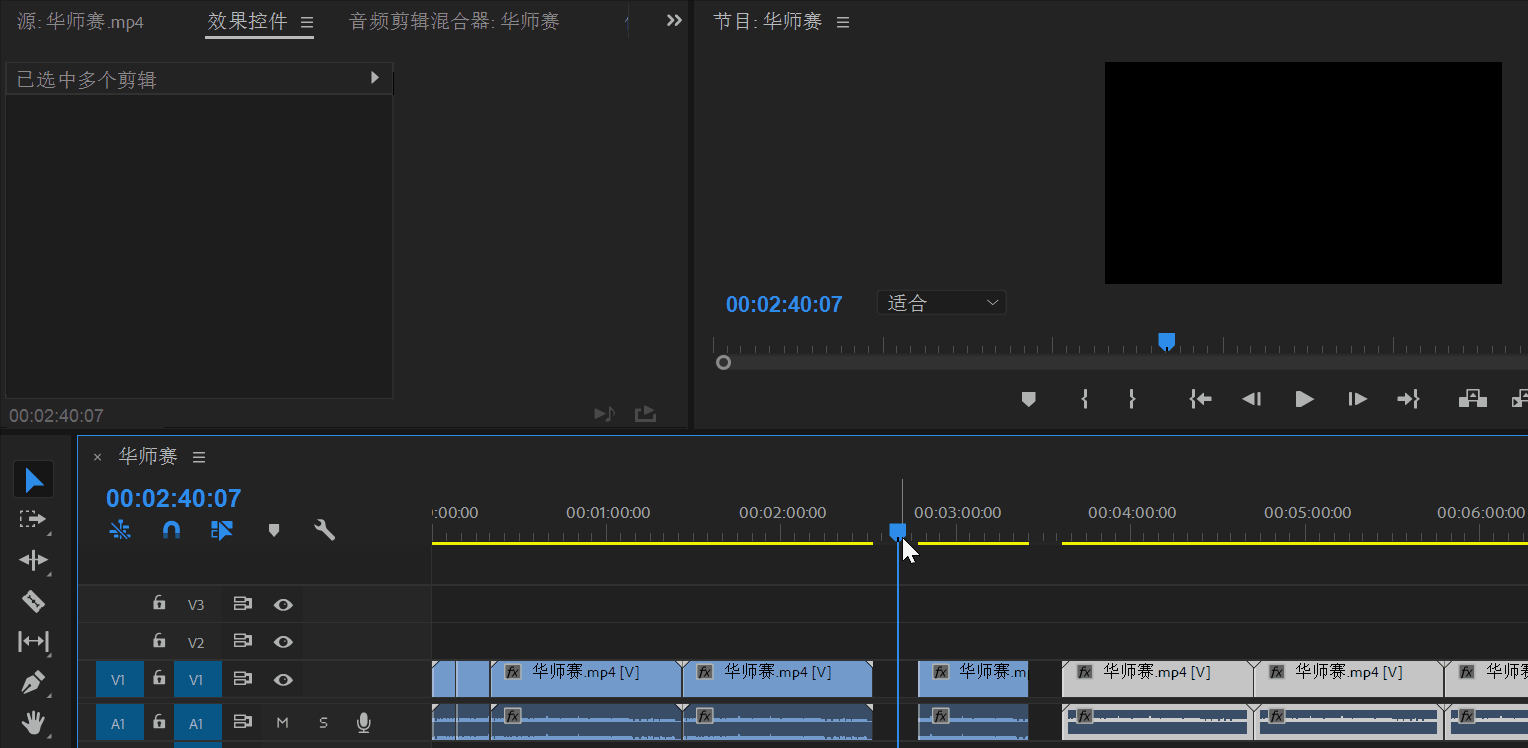Image resolution: width=1528 pixels, height=748 pixels.
Task: Click the loop playback icon in 效果控件 panel
Action: (x=645, y=413)
